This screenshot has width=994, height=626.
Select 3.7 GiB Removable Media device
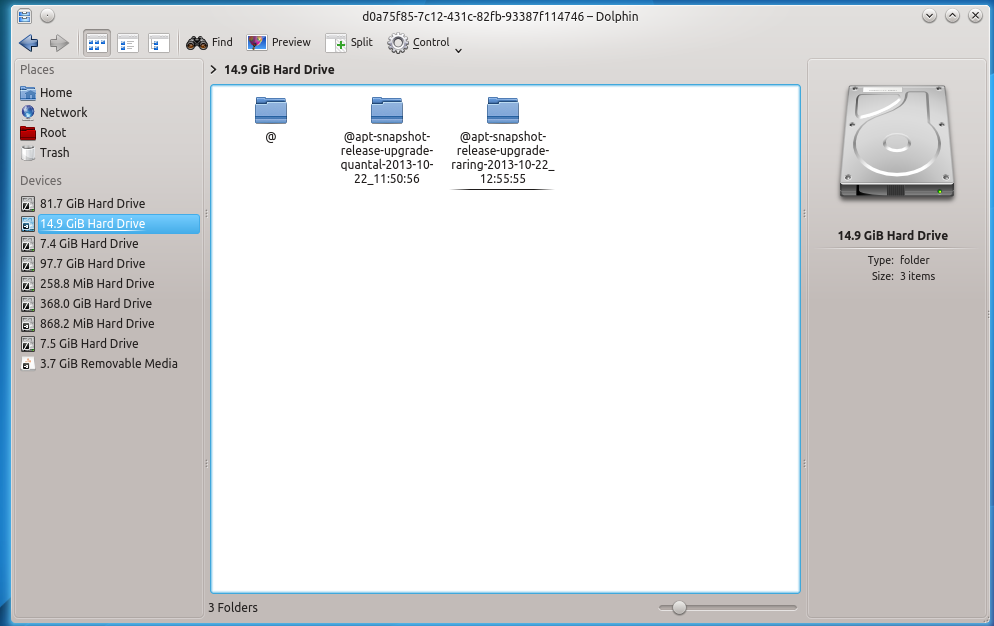[109, 363]
